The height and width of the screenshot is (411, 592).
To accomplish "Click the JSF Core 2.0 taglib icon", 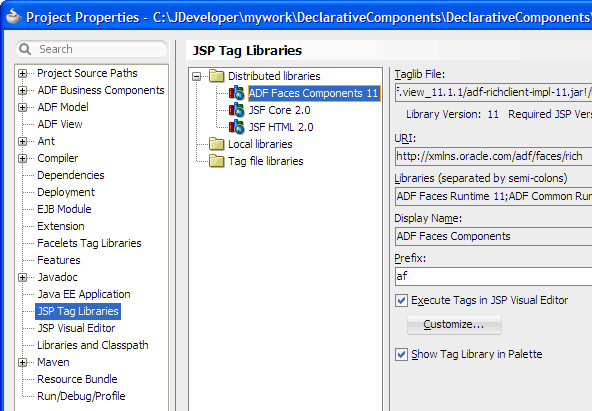I will tap(237, 110).
